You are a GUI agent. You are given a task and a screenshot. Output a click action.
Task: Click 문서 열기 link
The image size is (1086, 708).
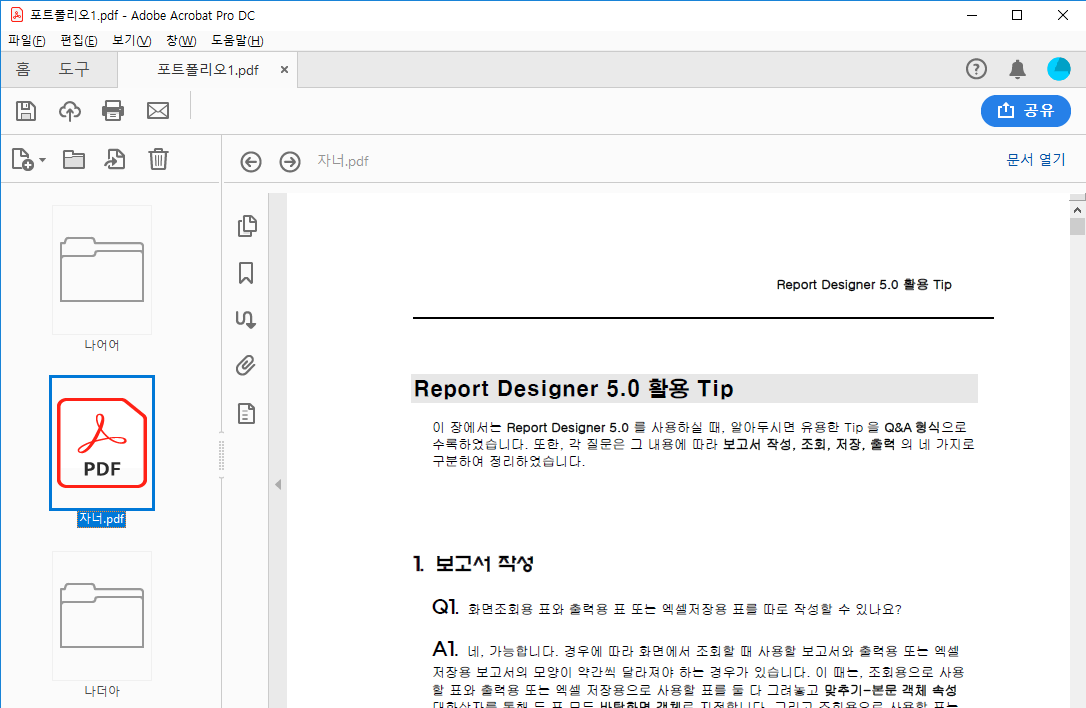pos(1036,160)
